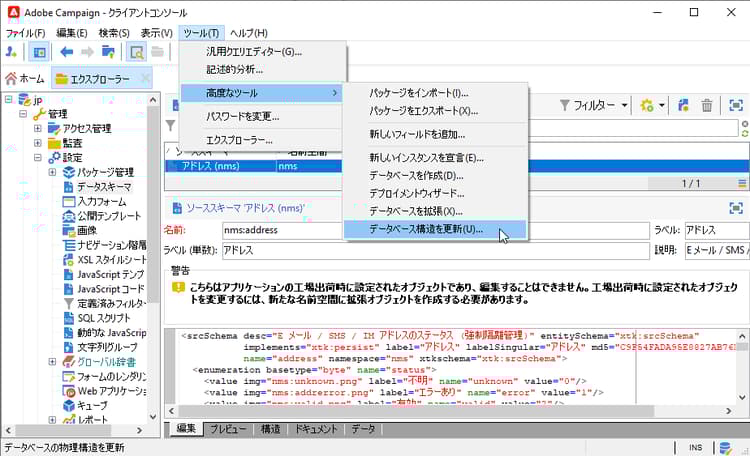Viewport: 750px width, 456px height.
Task: Open the 表示(V) menu
Action: (x=156, y=33)
